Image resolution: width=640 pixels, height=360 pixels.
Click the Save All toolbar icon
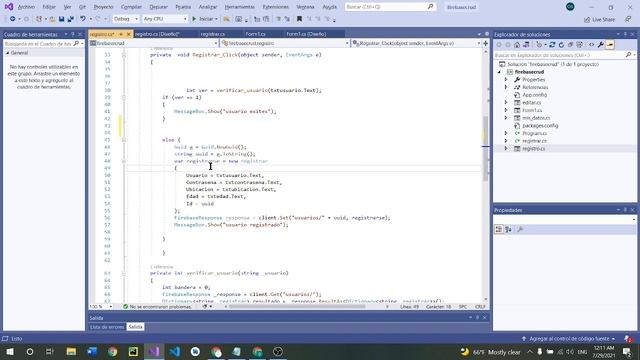point(71,19)
